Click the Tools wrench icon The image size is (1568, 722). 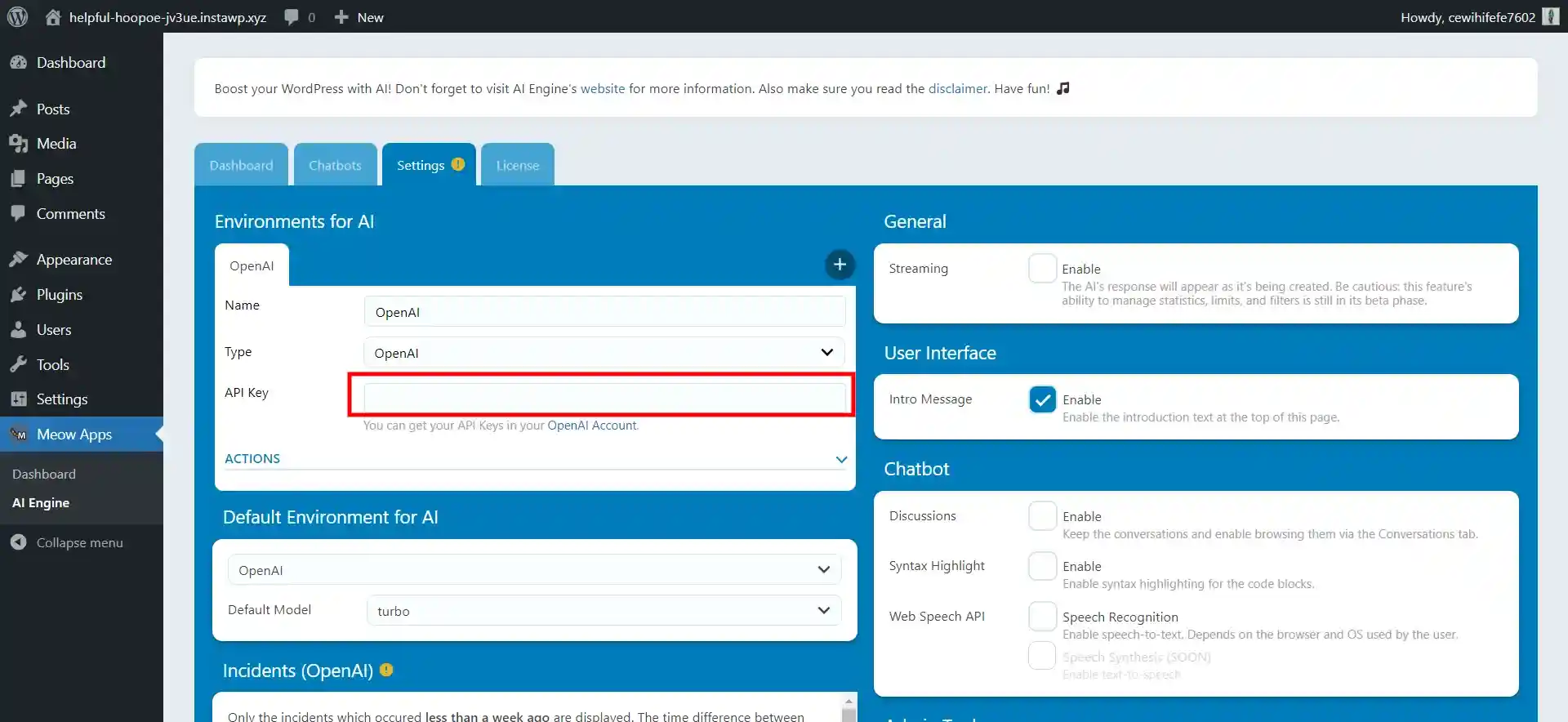tap(18, 365)
